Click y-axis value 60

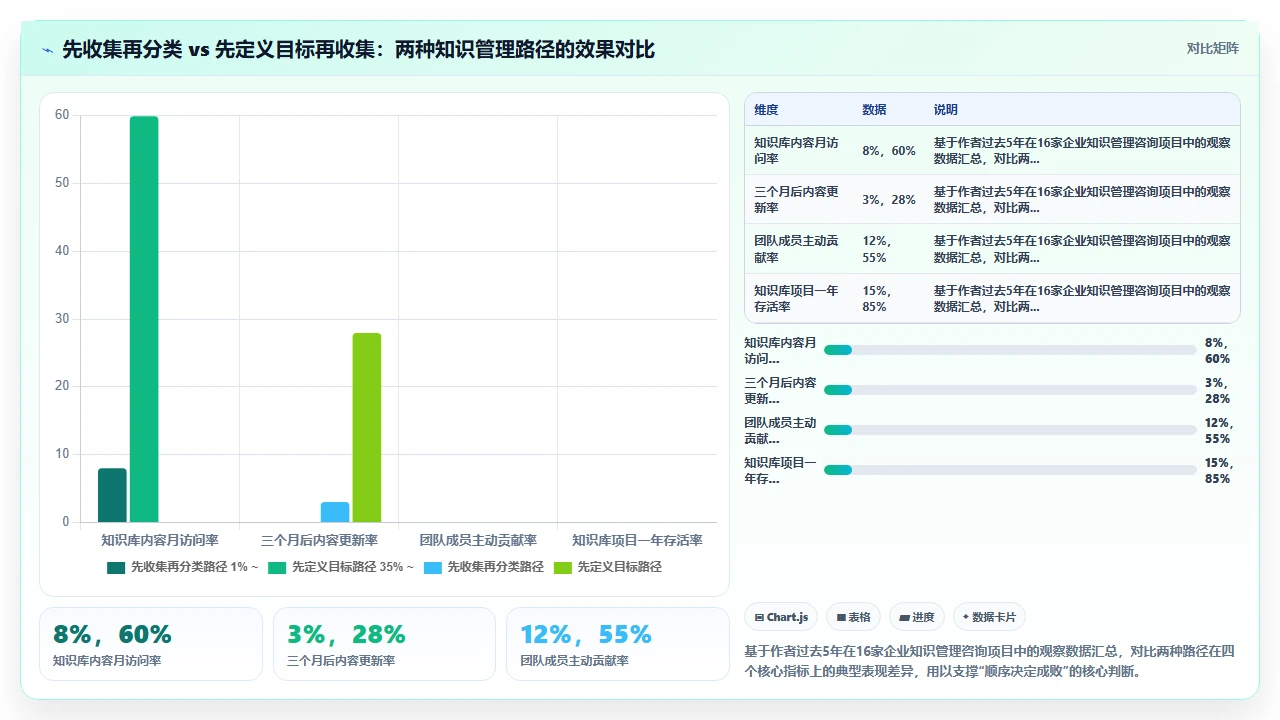pyautogui.click(x=62, y=115)
